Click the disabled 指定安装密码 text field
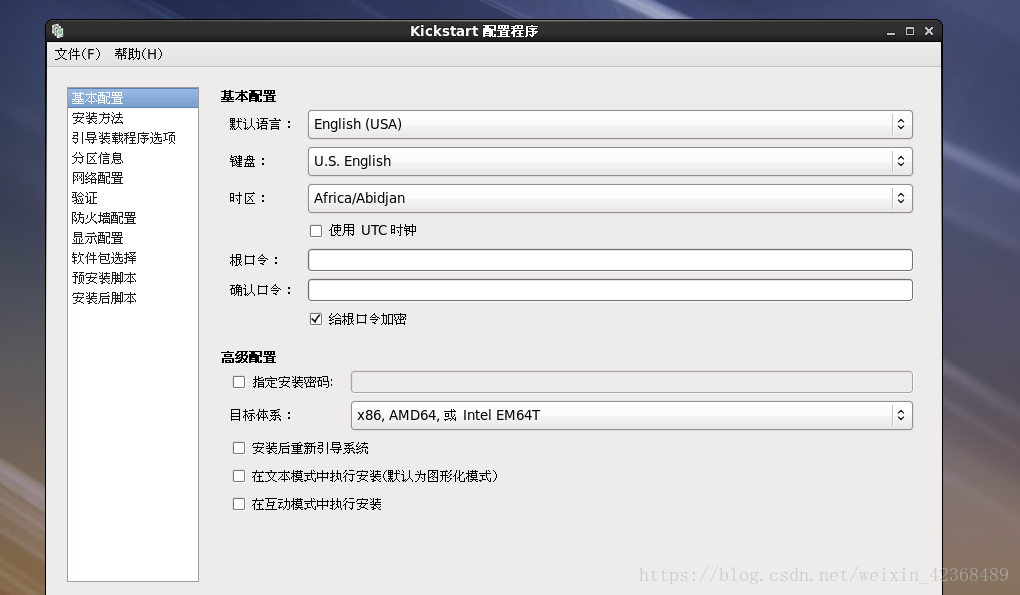 632,382
